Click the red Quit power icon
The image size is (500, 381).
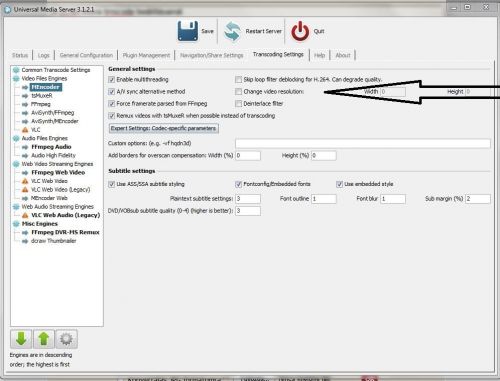(300, 31)
